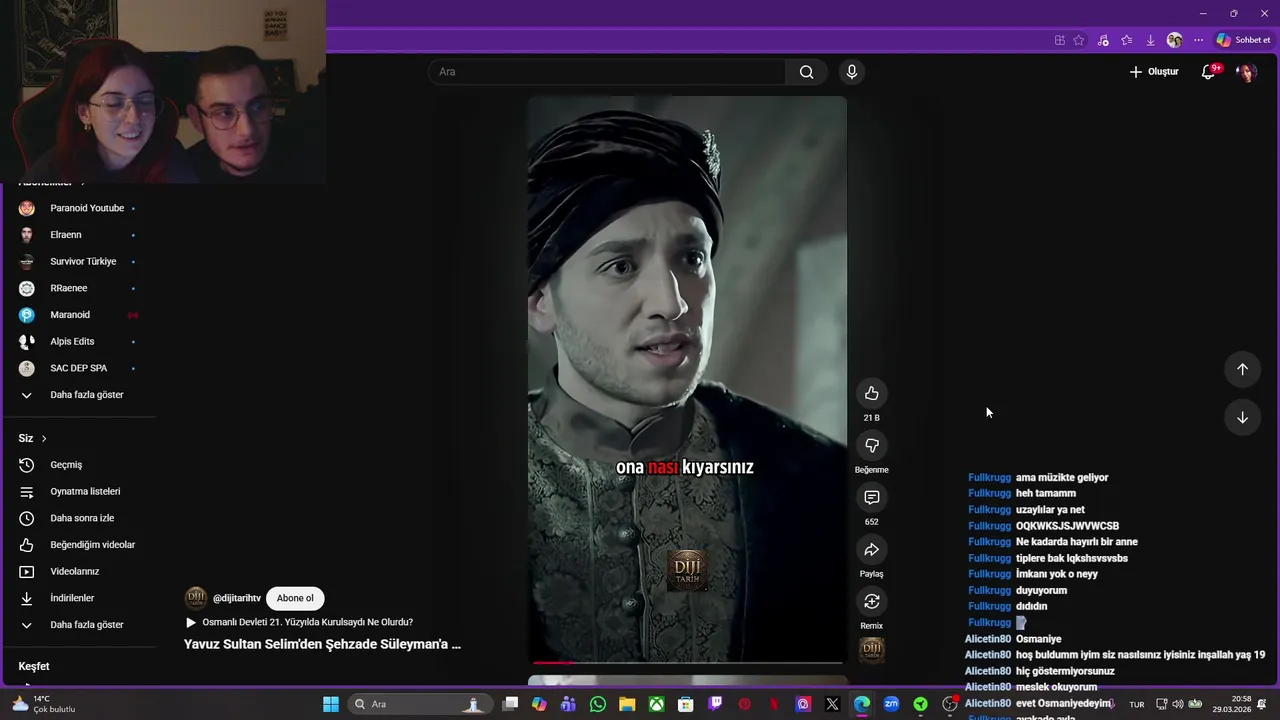Open WhatsApp from the taskbar

click(598, 704)
